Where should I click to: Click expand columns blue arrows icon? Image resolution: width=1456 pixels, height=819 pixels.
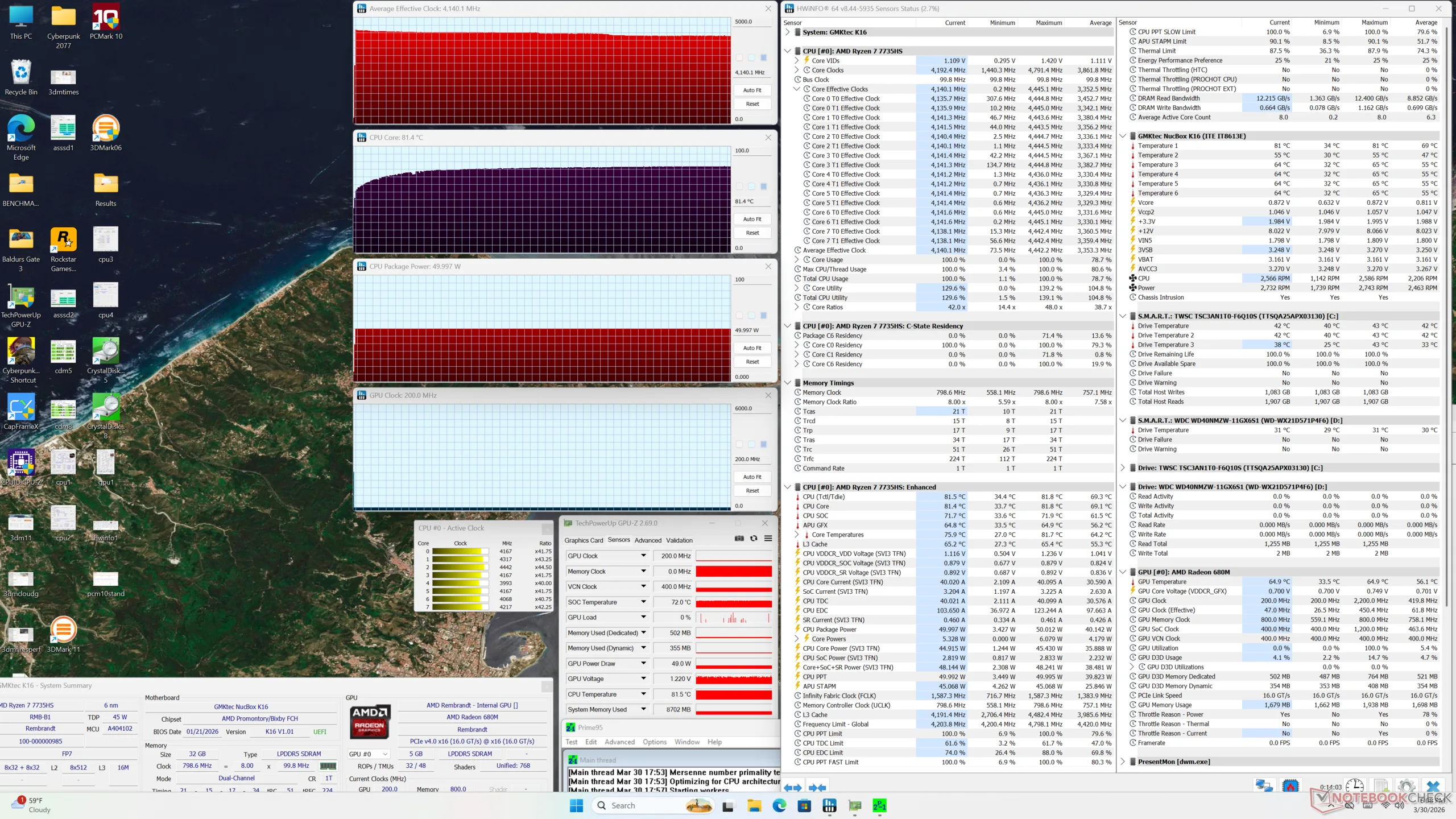pyautogui.click(x=792, y=788)
